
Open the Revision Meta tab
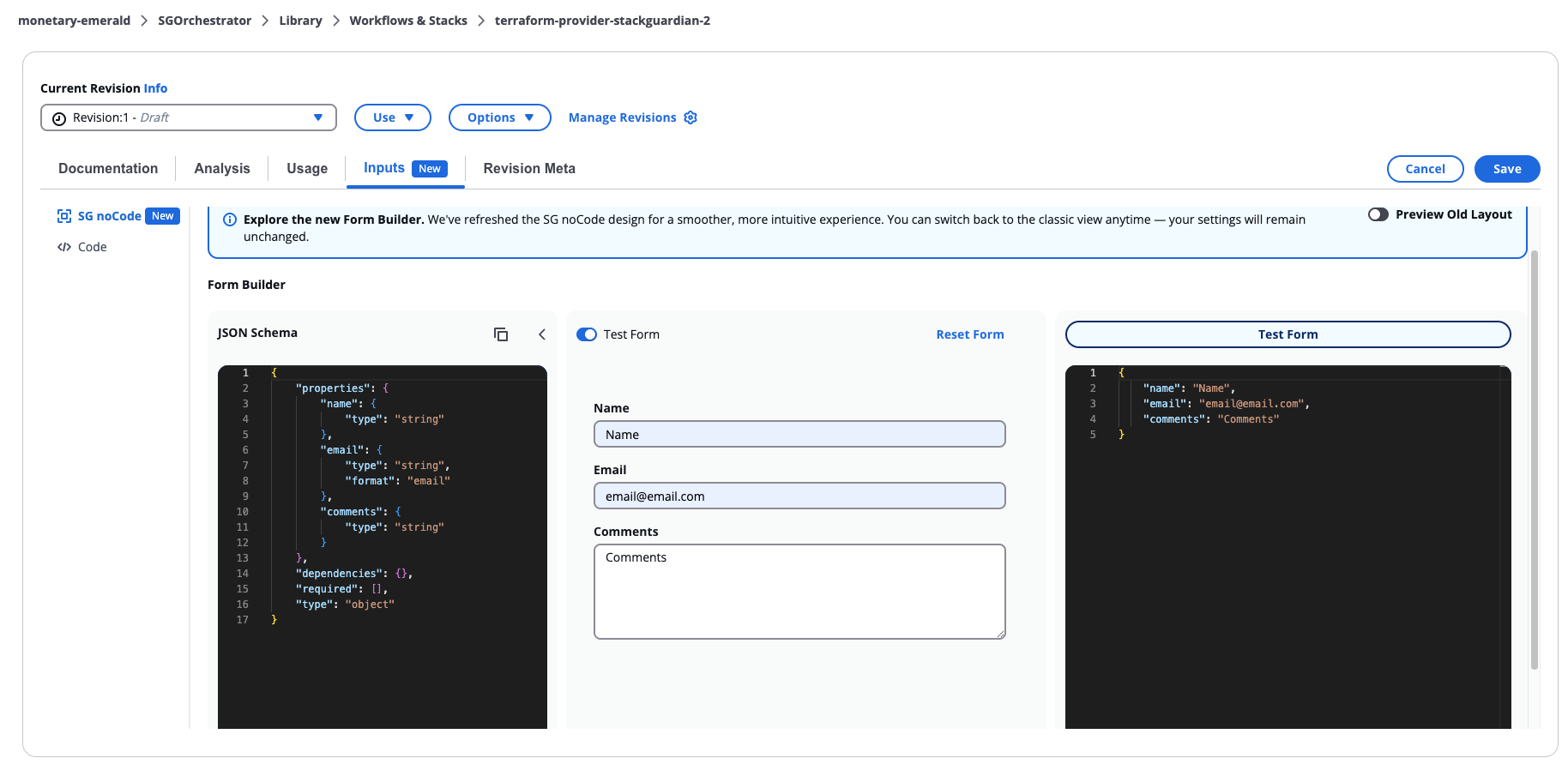pyautogui.click(x=529, y=169)
